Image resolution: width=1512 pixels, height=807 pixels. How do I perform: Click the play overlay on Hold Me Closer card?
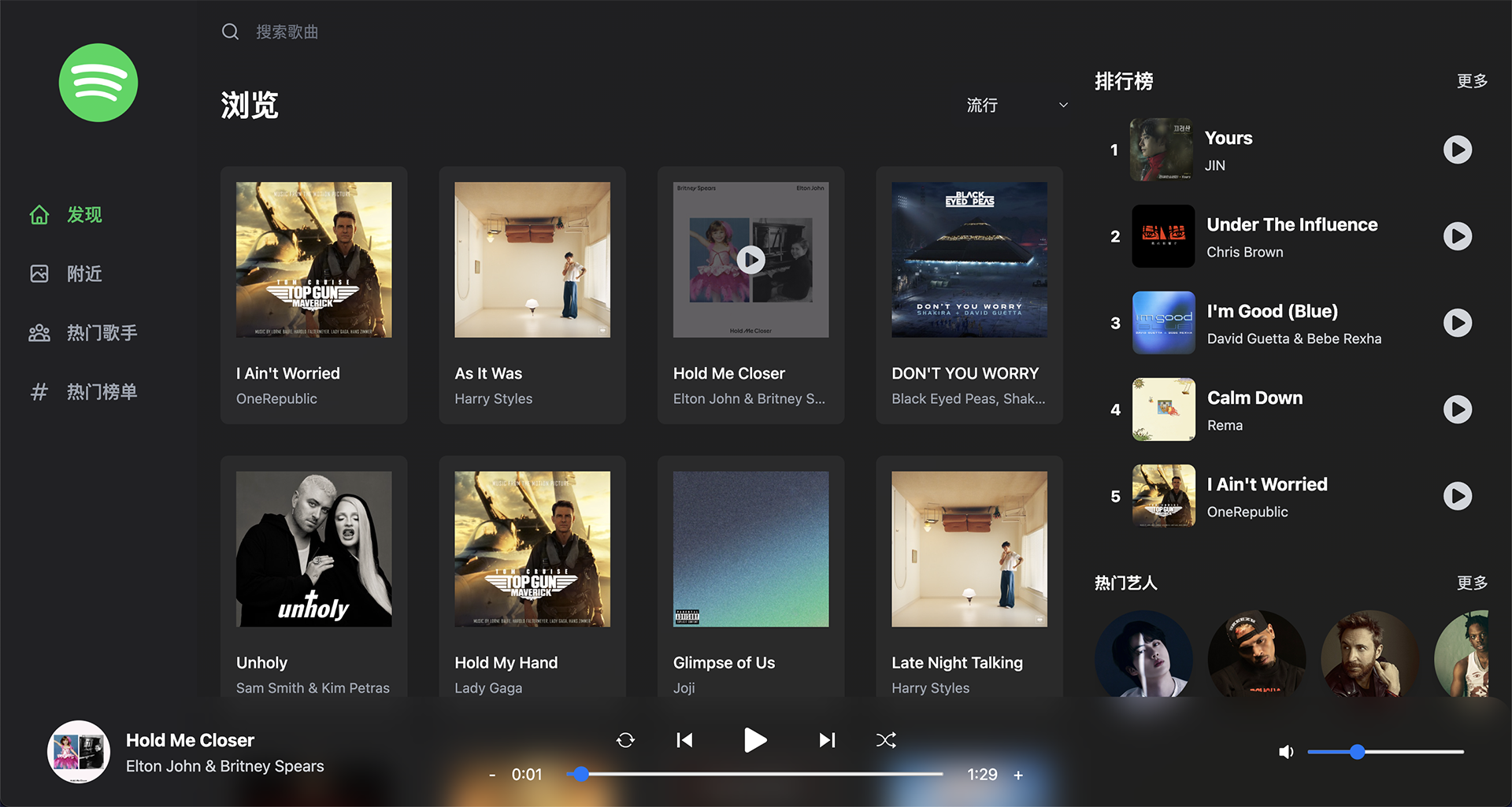pyautogui.click(x=750, y=260)
